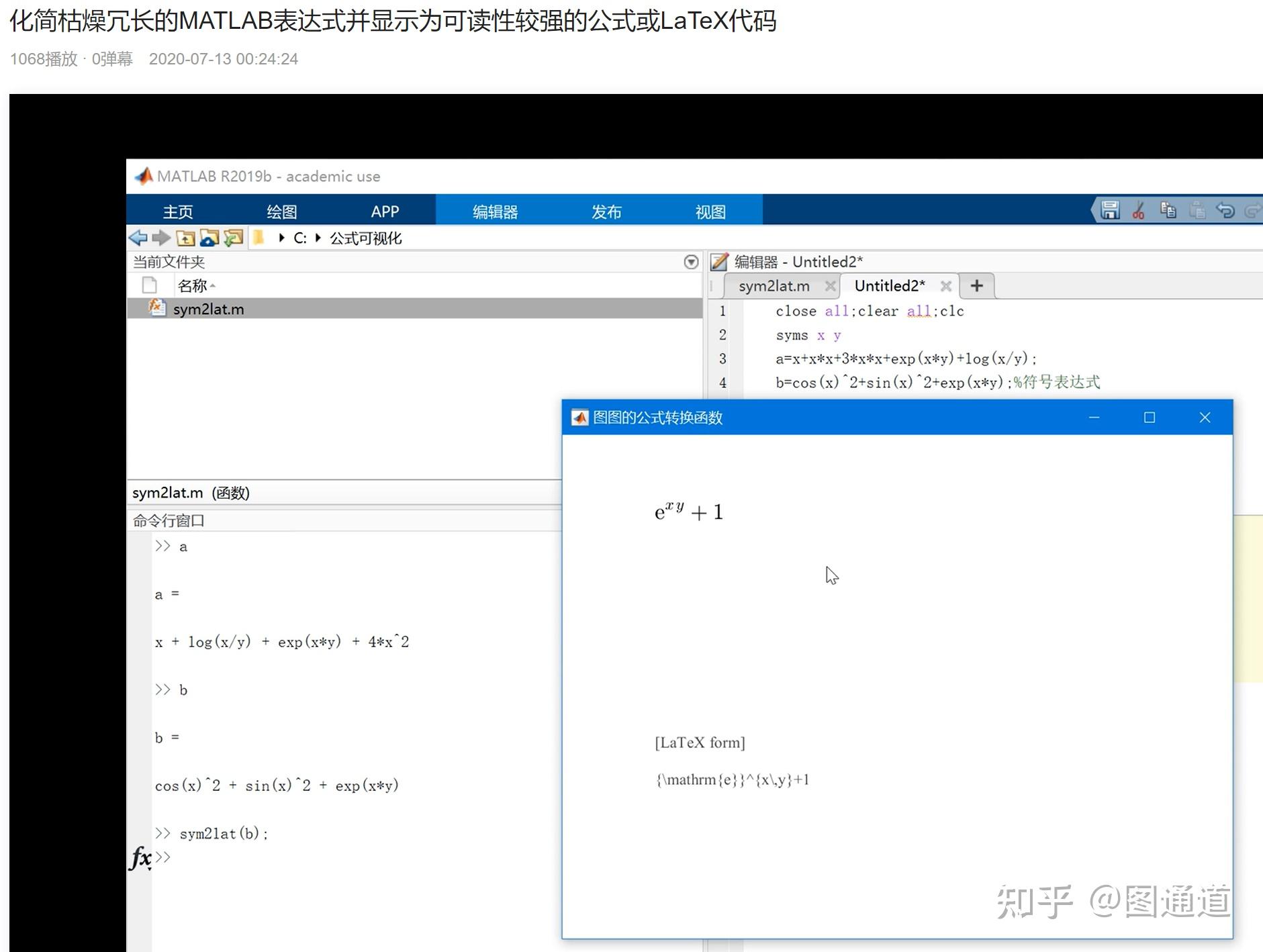The width and height of the screenshot is (1263, 952).
Task: Select sym2lat.m in the current folder list
Action: coord(206,309)
